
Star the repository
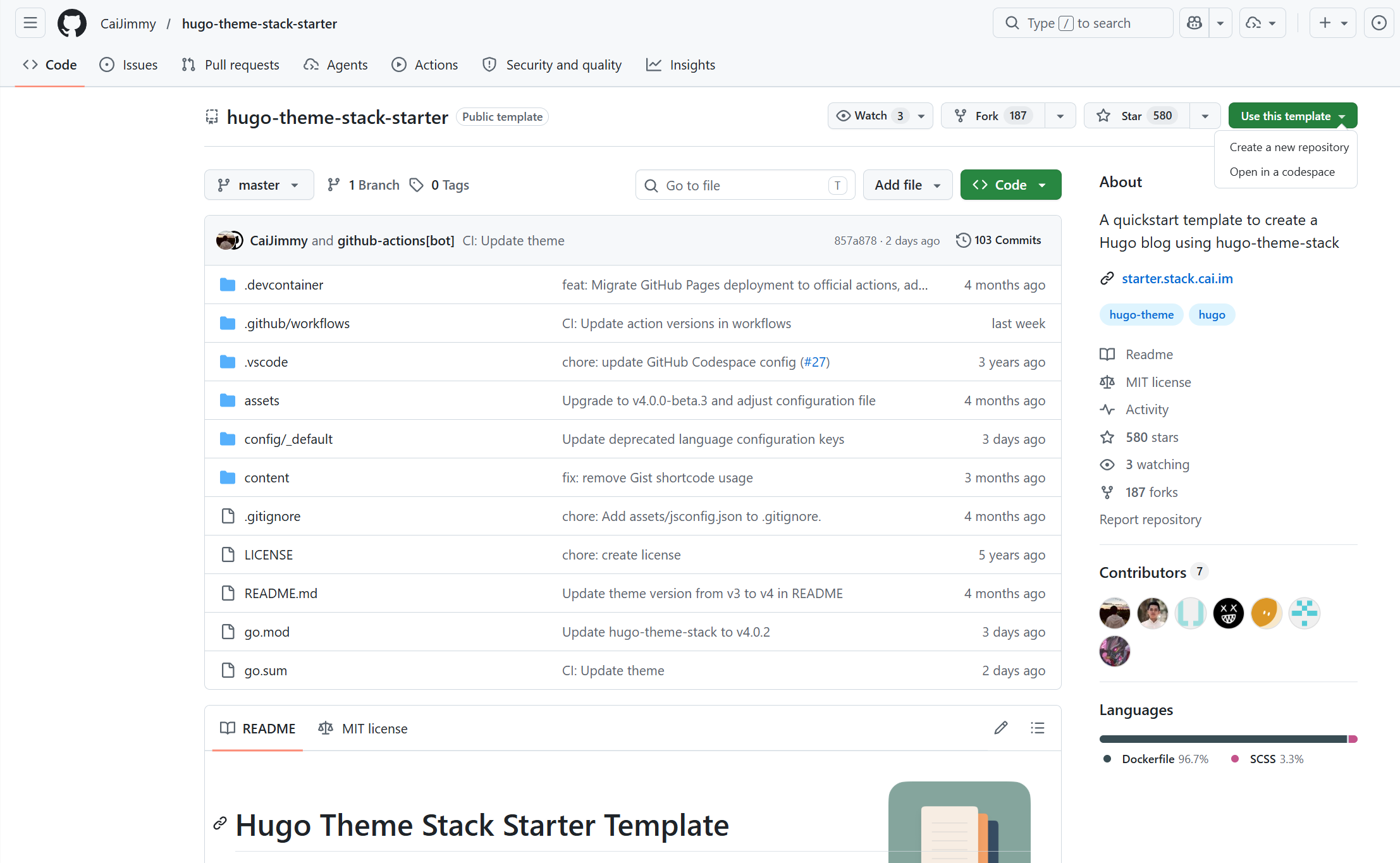click(1137, 116)
